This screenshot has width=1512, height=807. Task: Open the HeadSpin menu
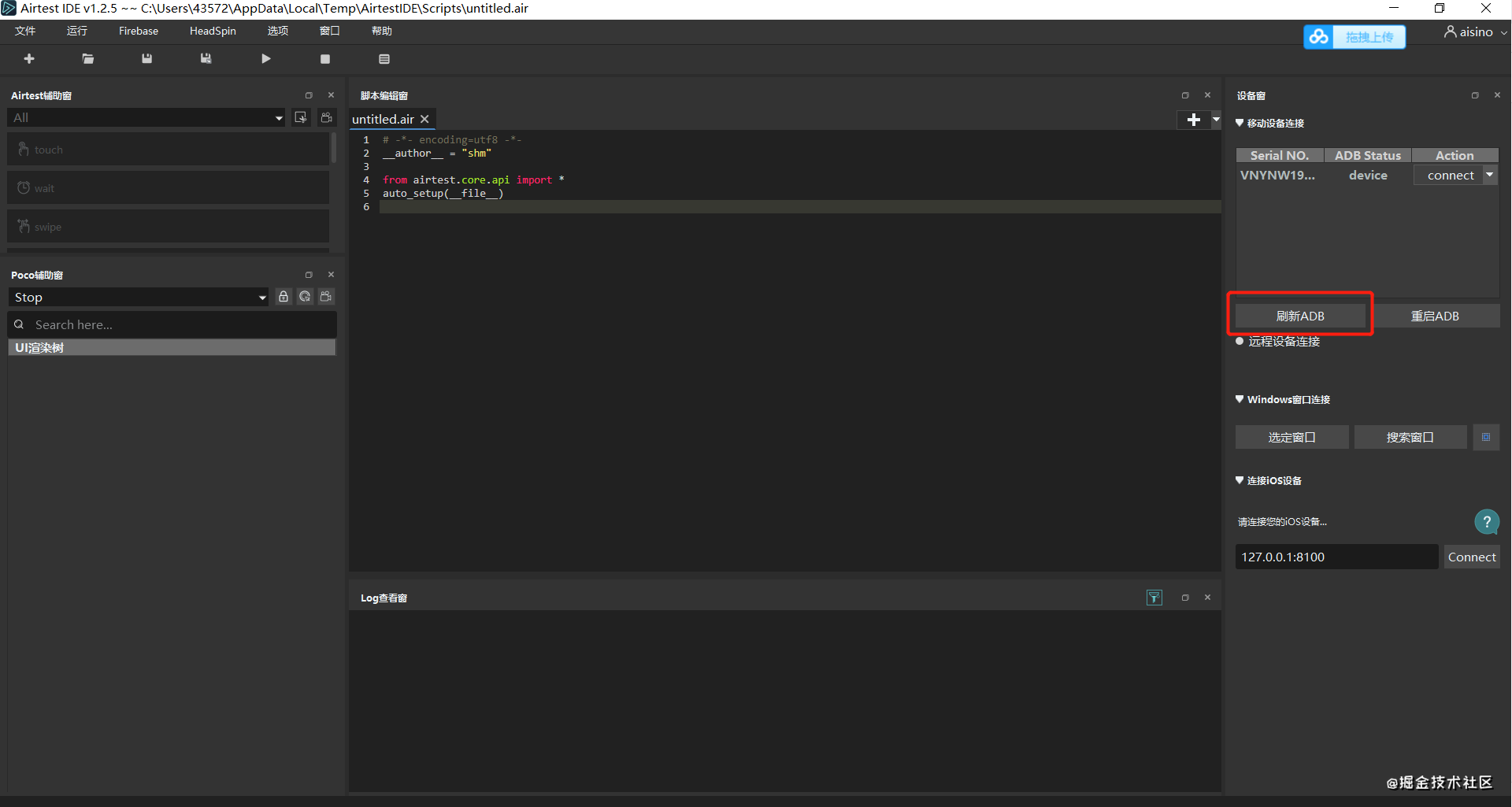pos(213,31)
